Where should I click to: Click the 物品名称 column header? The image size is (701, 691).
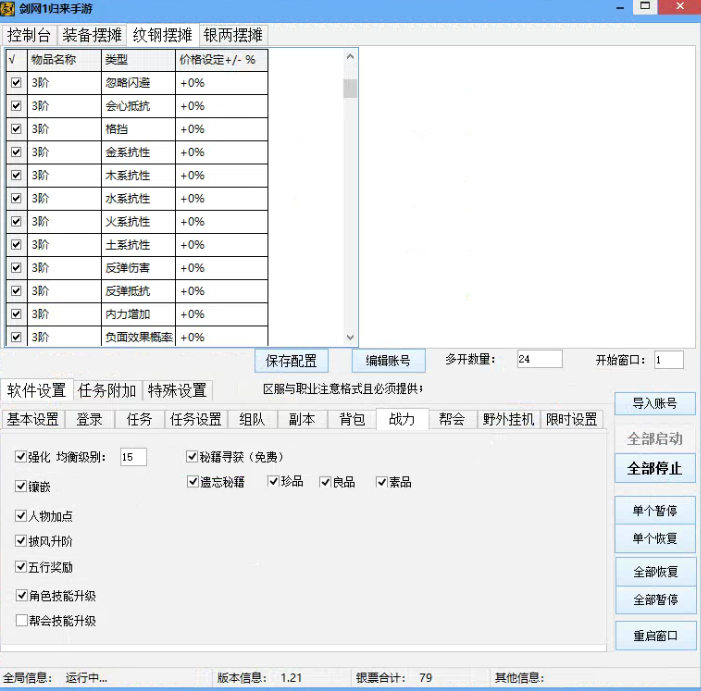(x=65, y=60)
